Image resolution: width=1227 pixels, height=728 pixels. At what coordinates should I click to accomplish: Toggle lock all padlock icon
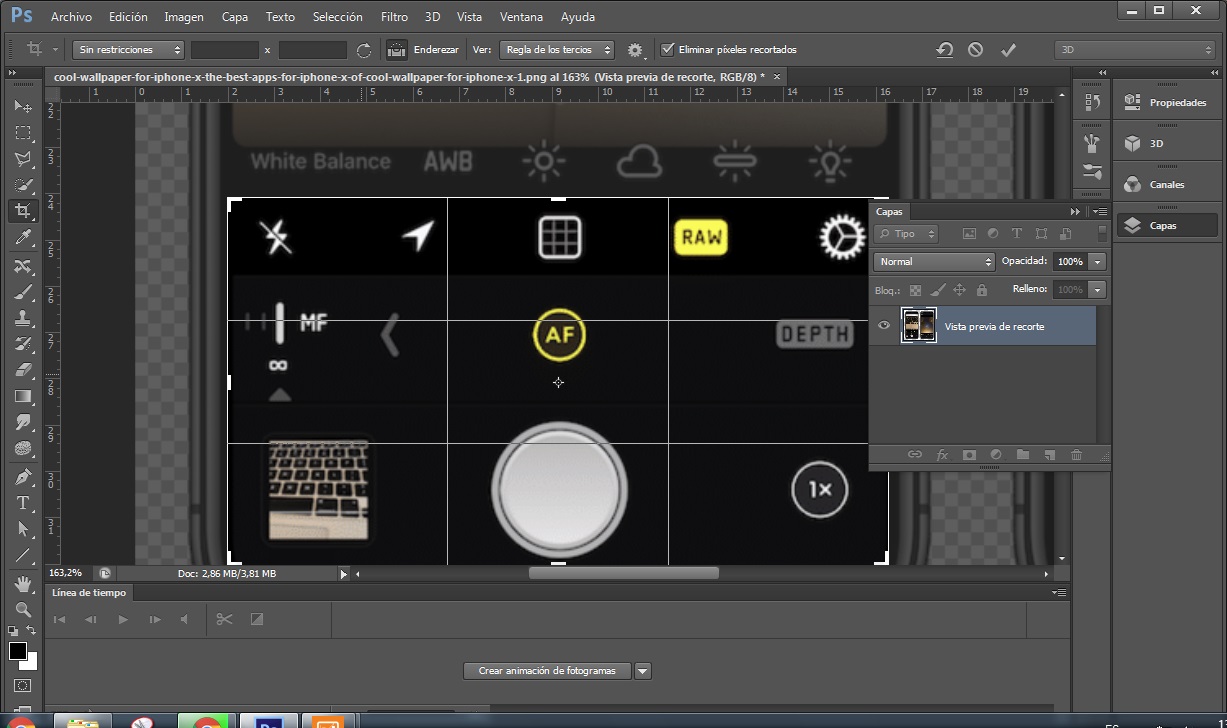(981, 290)
